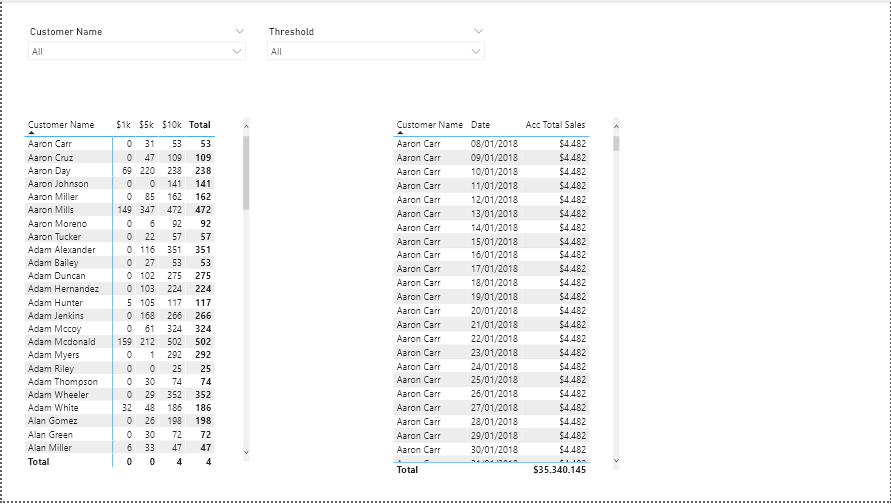891x504 pixels.
Task: Click date 15/01/2018 in right table
Action: pos(494,241)
